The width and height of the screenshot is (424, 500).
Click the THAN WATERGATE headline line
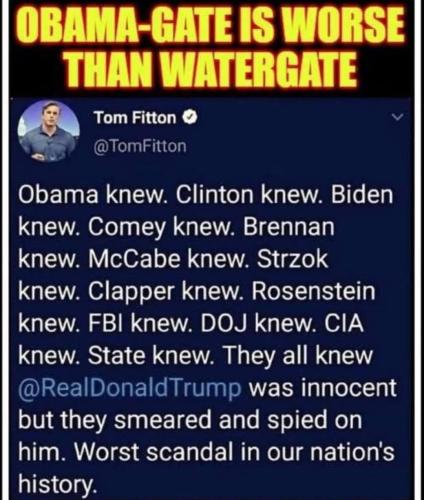(212, 69)
